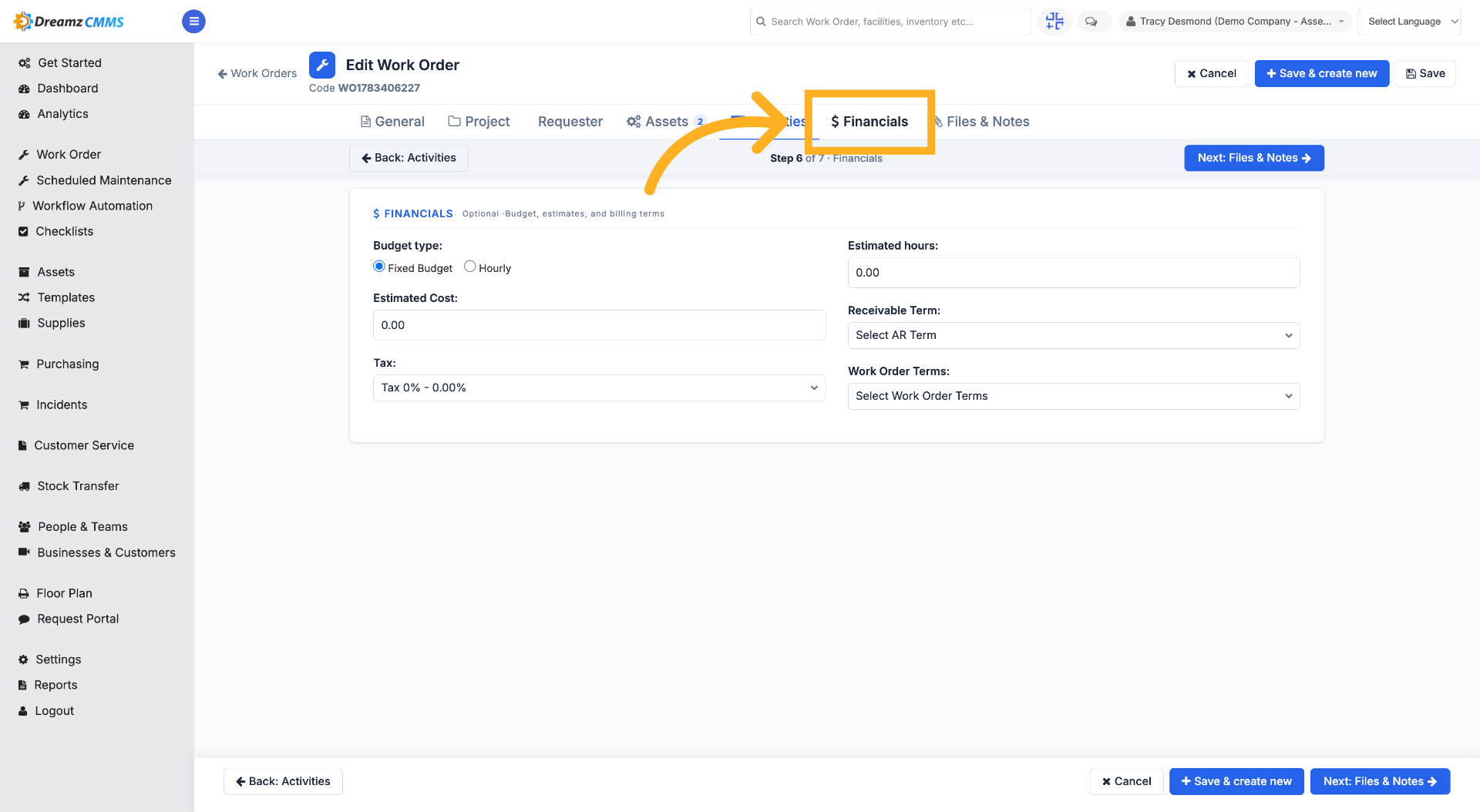This screenshot has width=1480, height=812.
Task: Click top Save & create new button
Action: pyautogui.click(x=1321, y=73)
